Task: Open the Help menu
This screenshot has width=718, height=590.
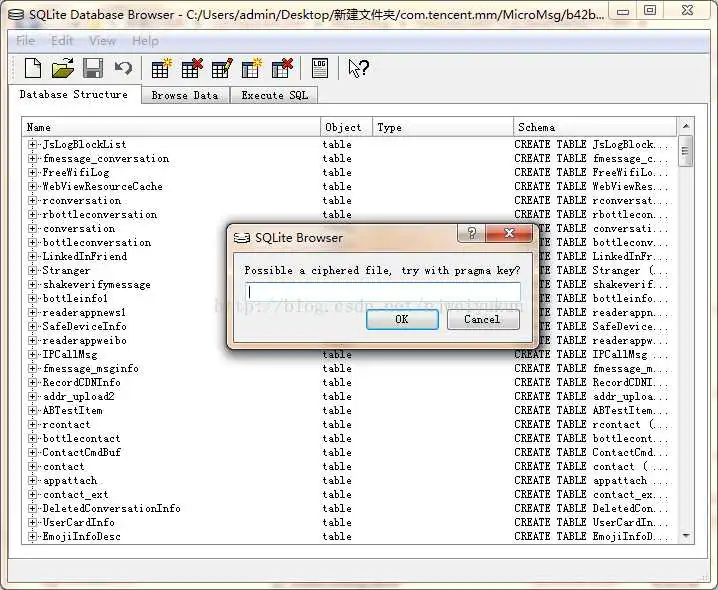Action: pos(145,41)
